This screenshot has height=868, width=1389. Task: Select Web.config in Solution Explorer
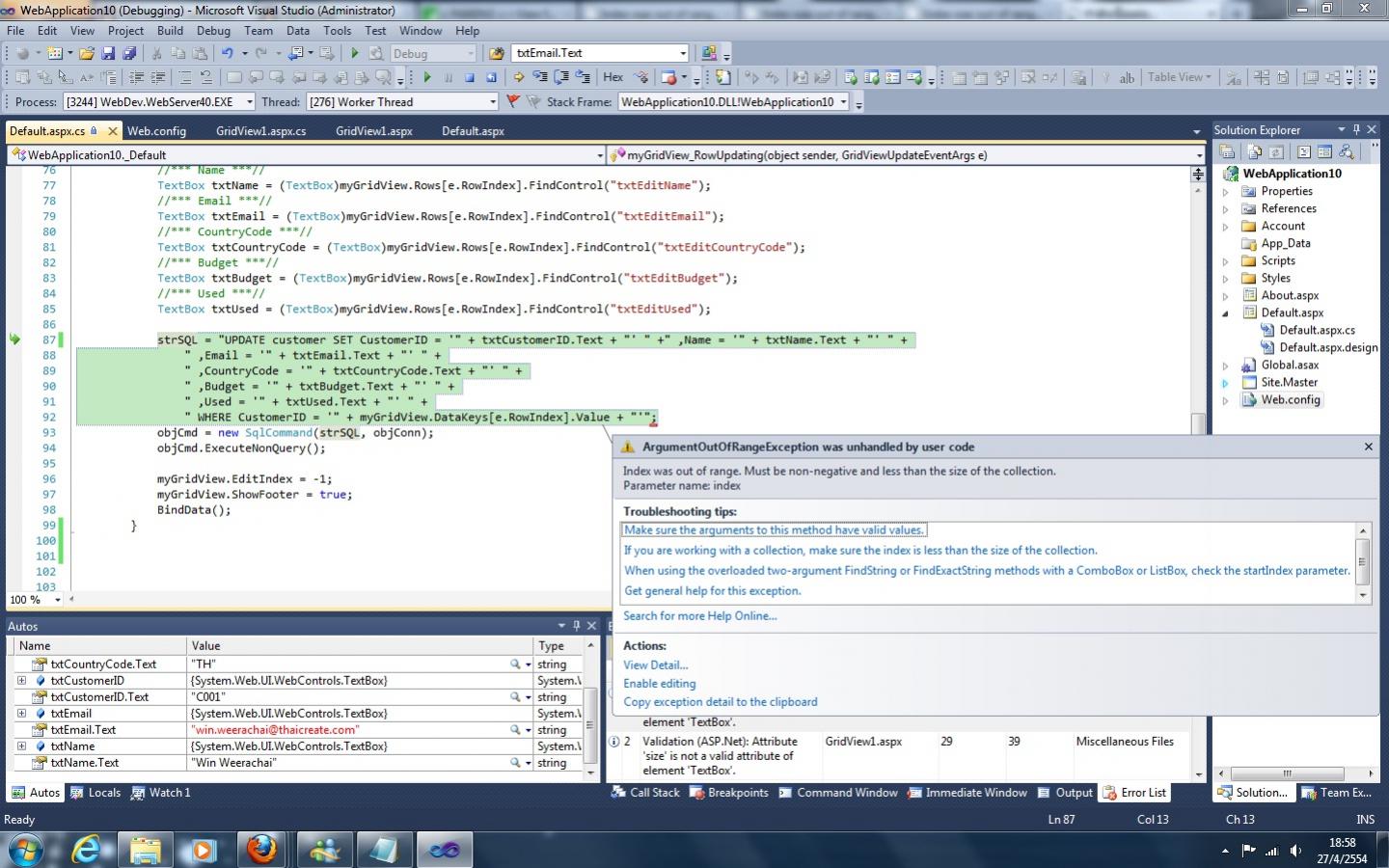(1290, 399)
